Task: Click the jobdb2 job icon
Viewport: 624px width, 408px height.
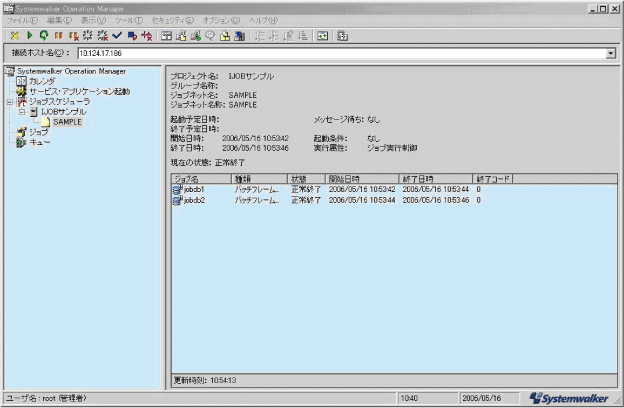Action: pyautogui.click(x=177, y=200)
